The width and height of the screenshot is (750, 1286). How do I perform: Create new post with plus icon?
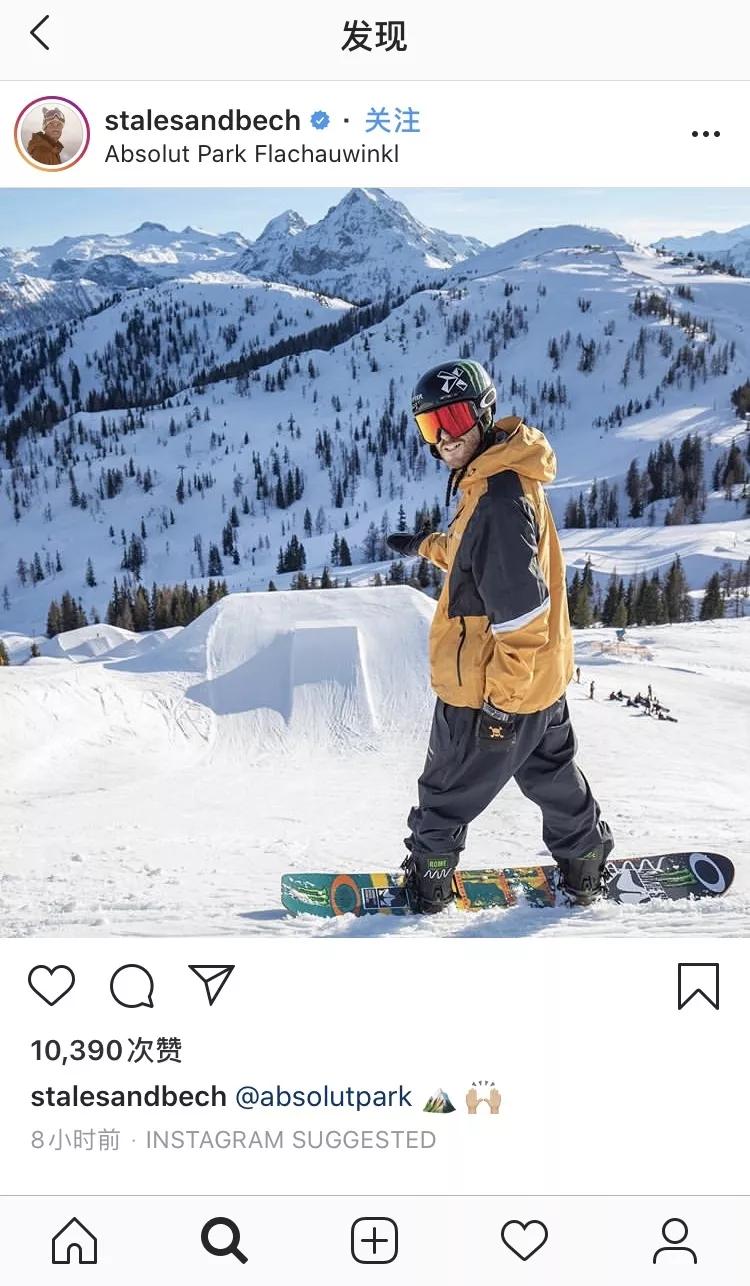(x=374, y=1241)
